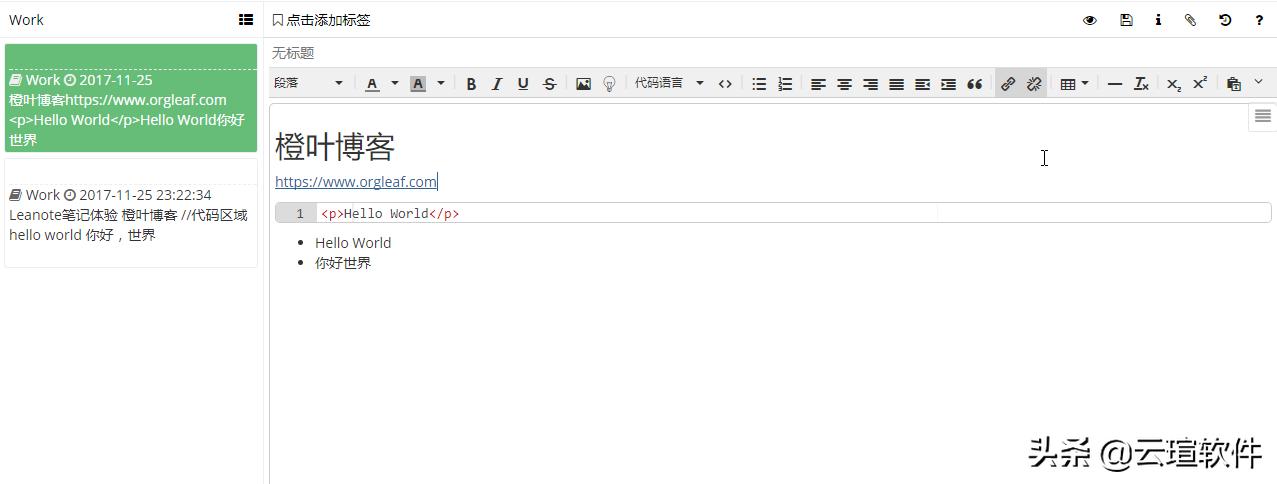This screenshot has width=1277, height=484.
Task: Open the background color dropdown arrow
Action: pyautogui.click(x=440, y=84)
